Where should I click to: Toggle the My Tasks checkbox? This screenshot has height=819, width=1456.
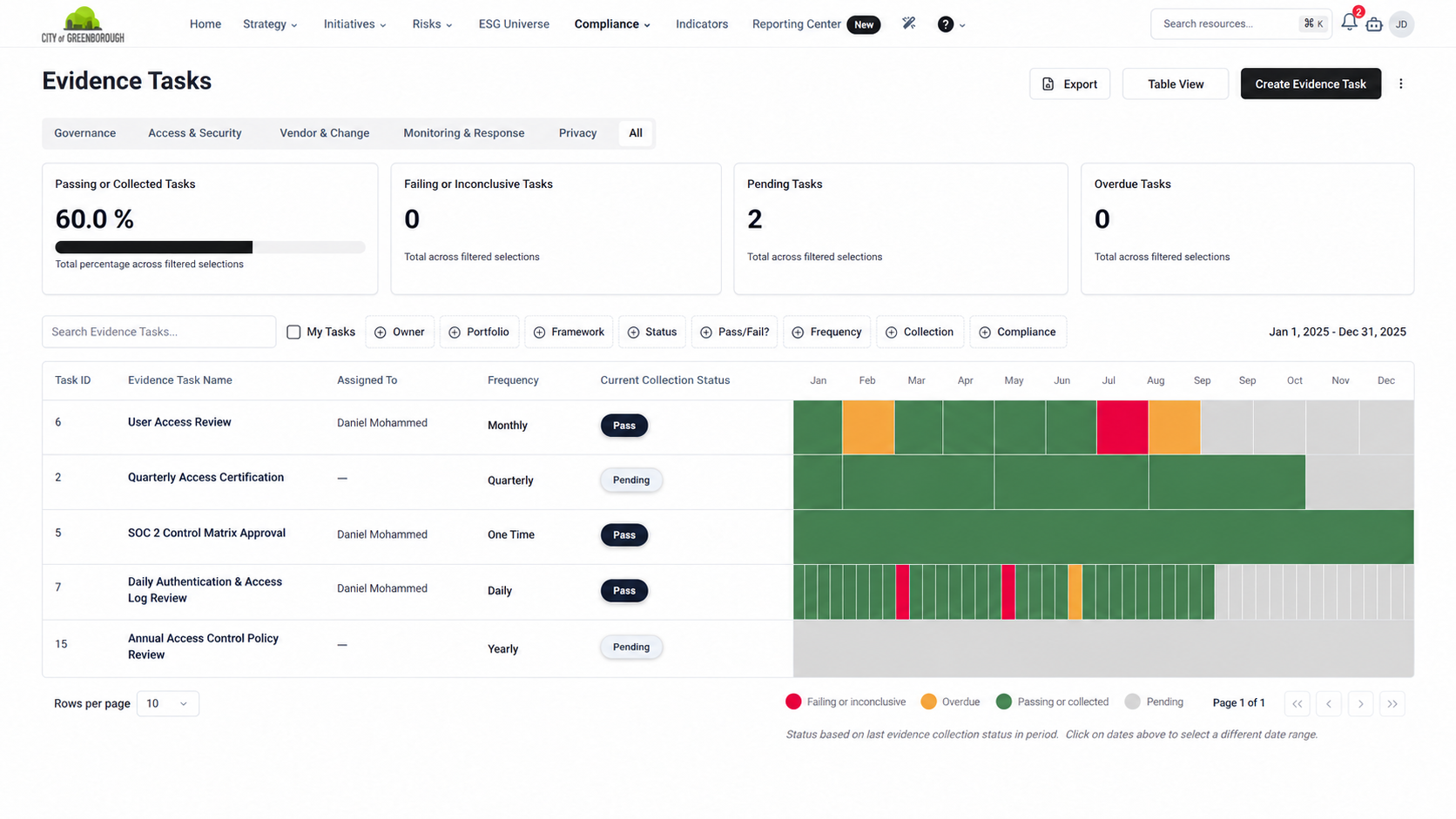point(293,332)
